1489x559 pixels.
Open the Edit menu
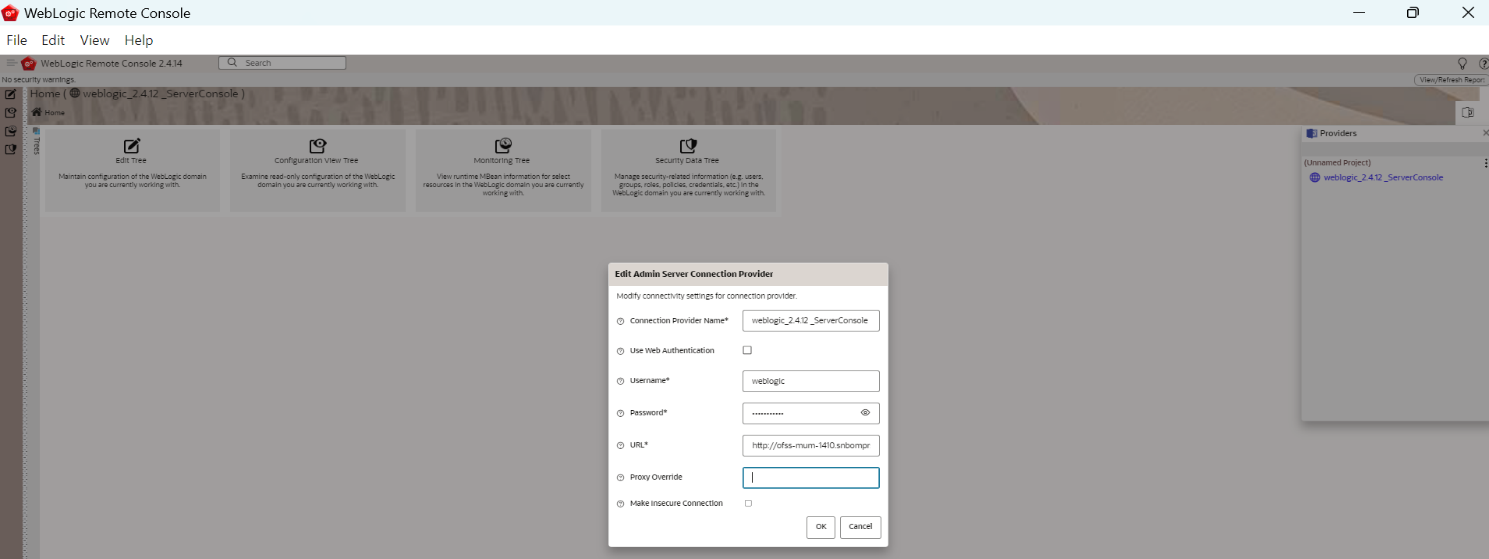click(53, 40)
